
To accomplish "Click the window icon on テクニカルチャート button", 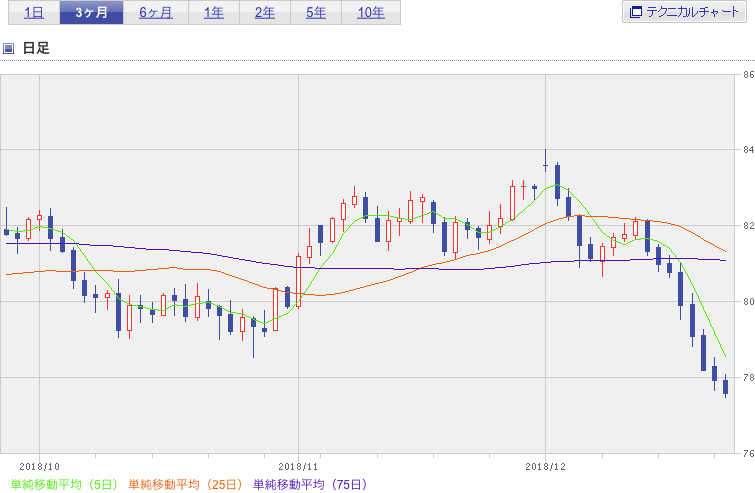I will pyautogui.click(x=636, y=12).
